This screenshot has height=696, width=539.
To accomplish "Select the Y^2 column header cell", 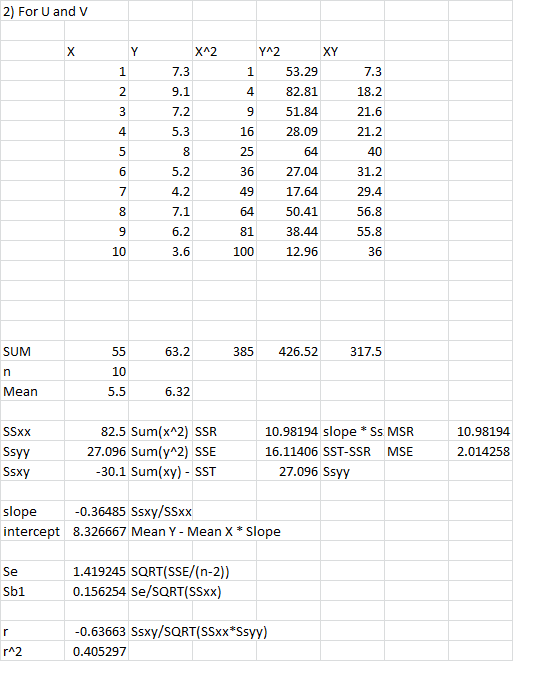I will tap(288, 51).
